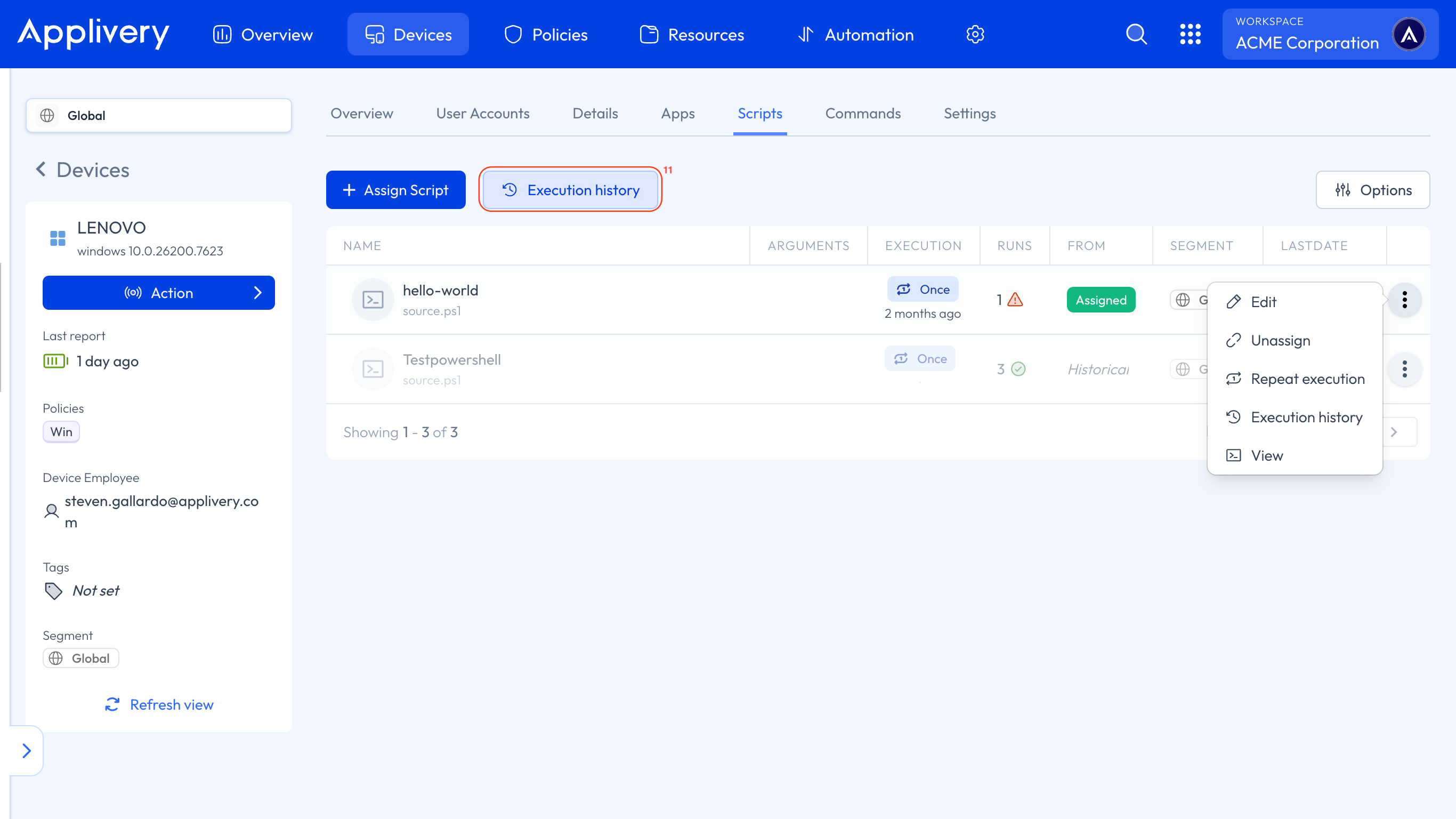
Task: Go back via Devices chevron
Action: (41, 169)
